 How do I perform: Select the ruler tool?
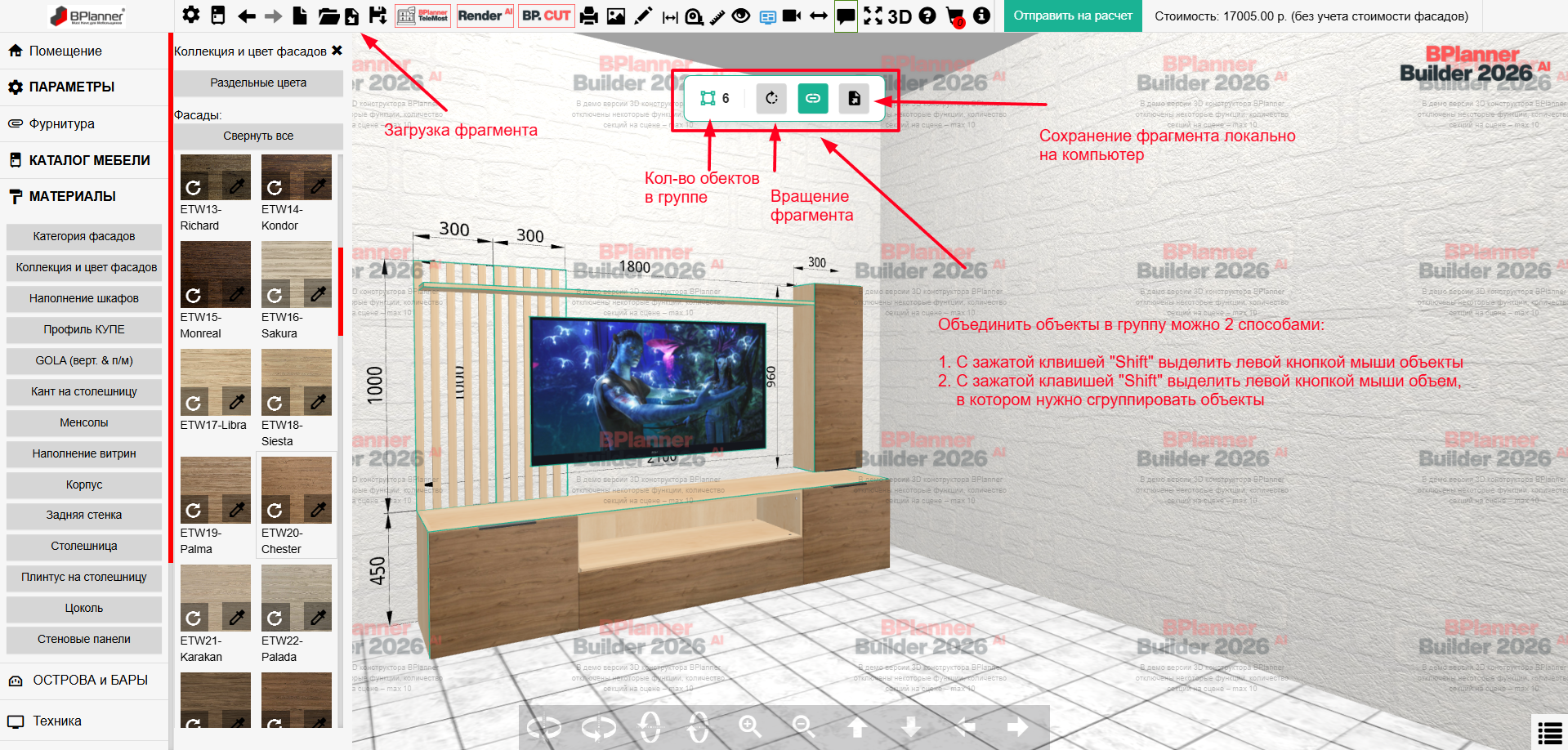coord(717,16)
